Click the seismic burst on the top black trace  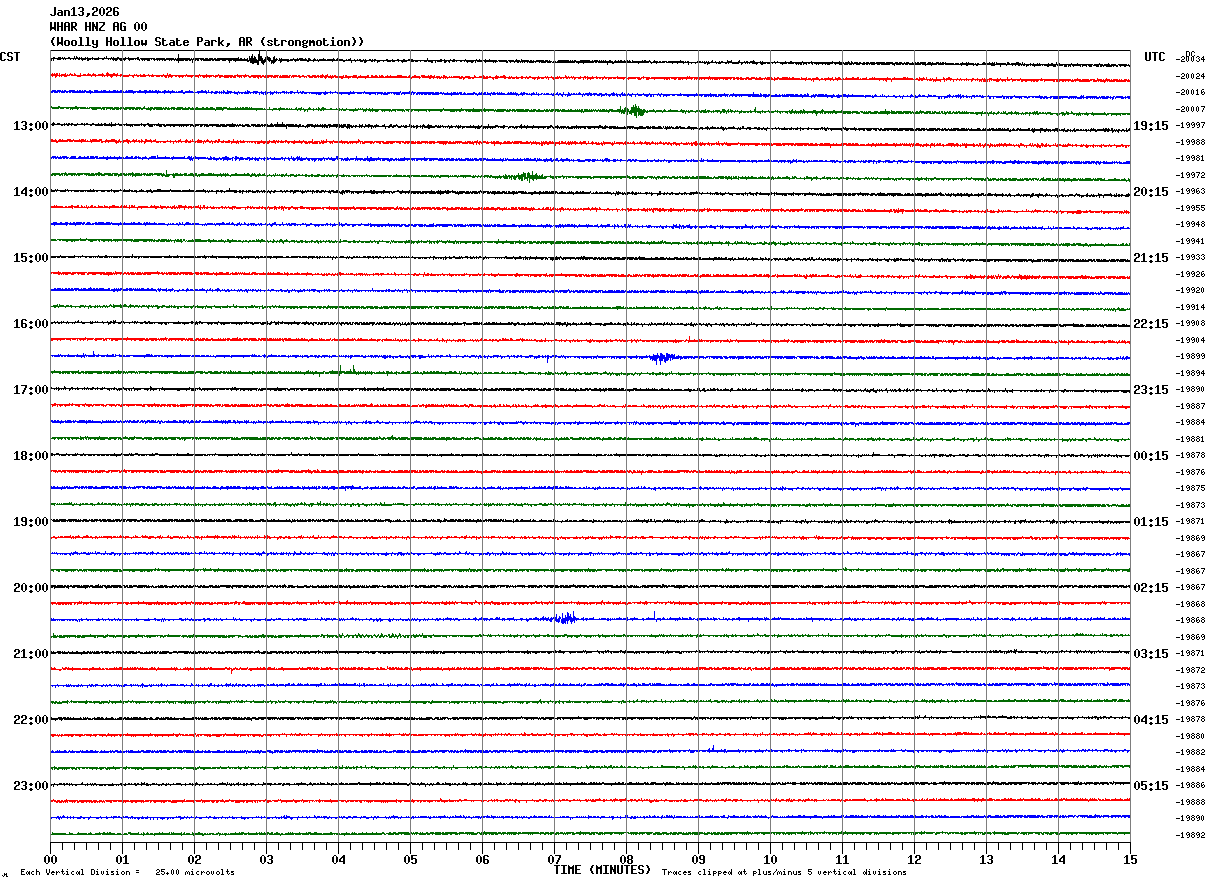click(261, 59)
